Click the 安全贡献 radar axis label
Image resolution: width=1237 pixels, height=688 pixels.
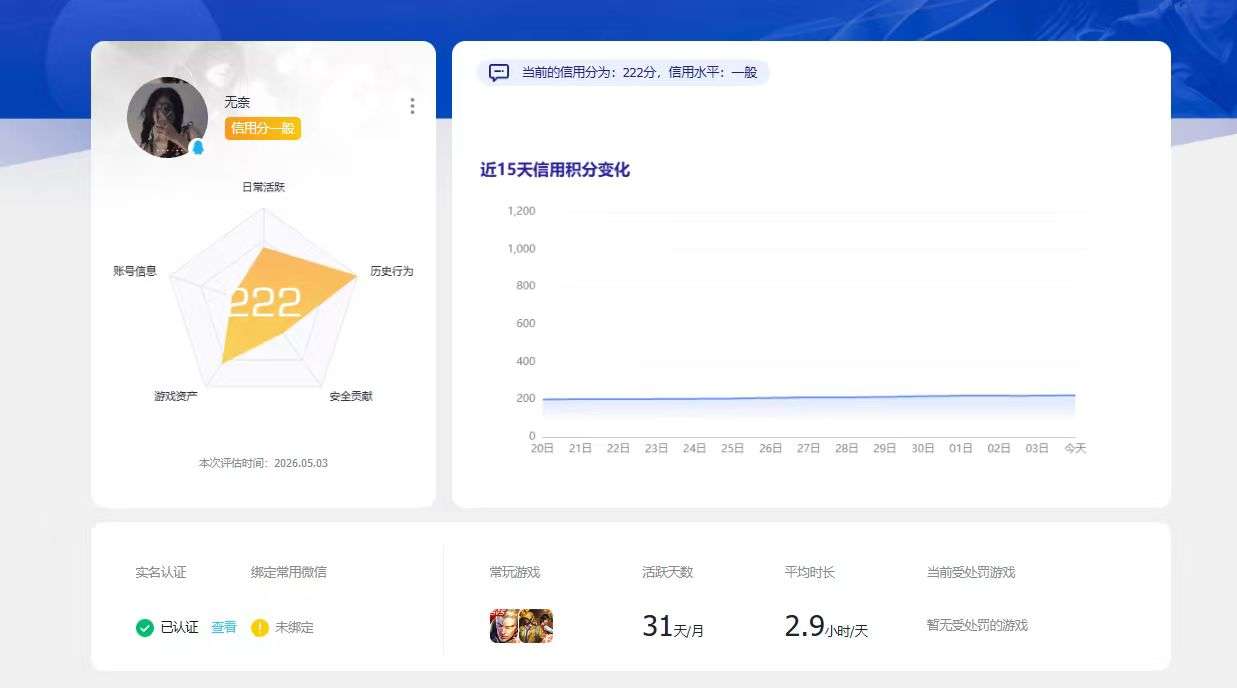(351, 396)
